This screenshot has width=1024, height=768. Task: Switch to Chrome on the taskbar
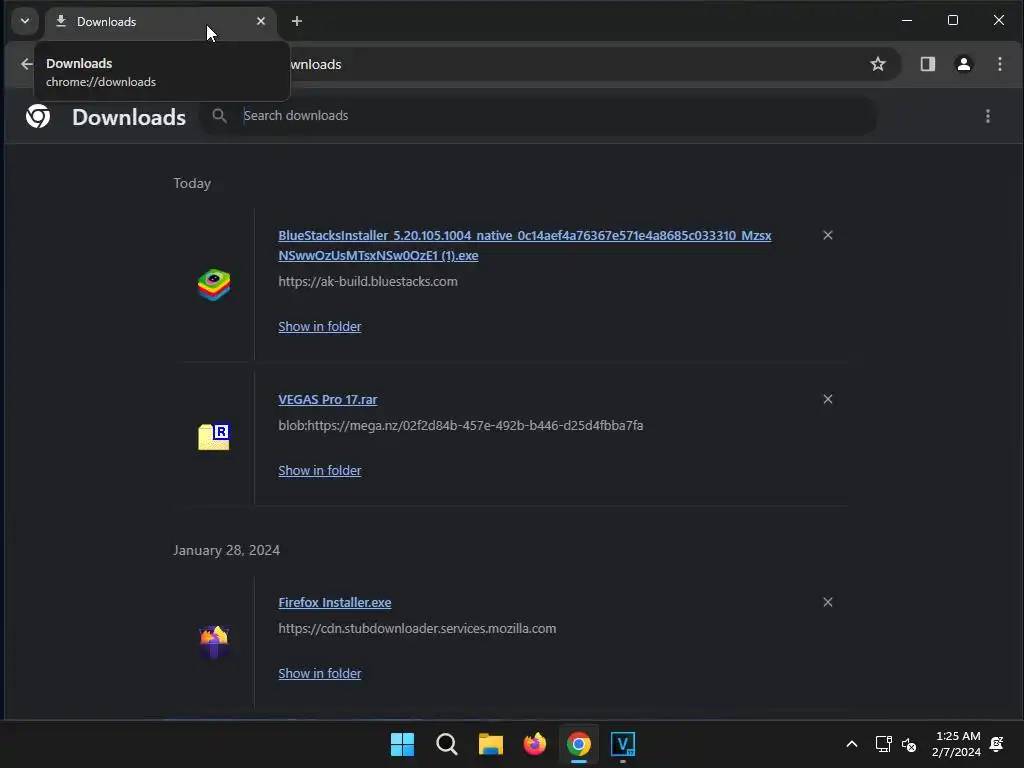point(579,744)
